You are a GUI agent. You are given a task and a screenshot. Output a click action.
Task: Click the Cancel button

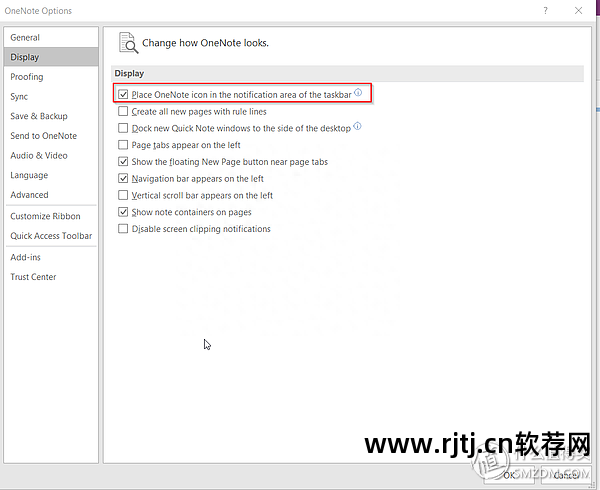566,475
